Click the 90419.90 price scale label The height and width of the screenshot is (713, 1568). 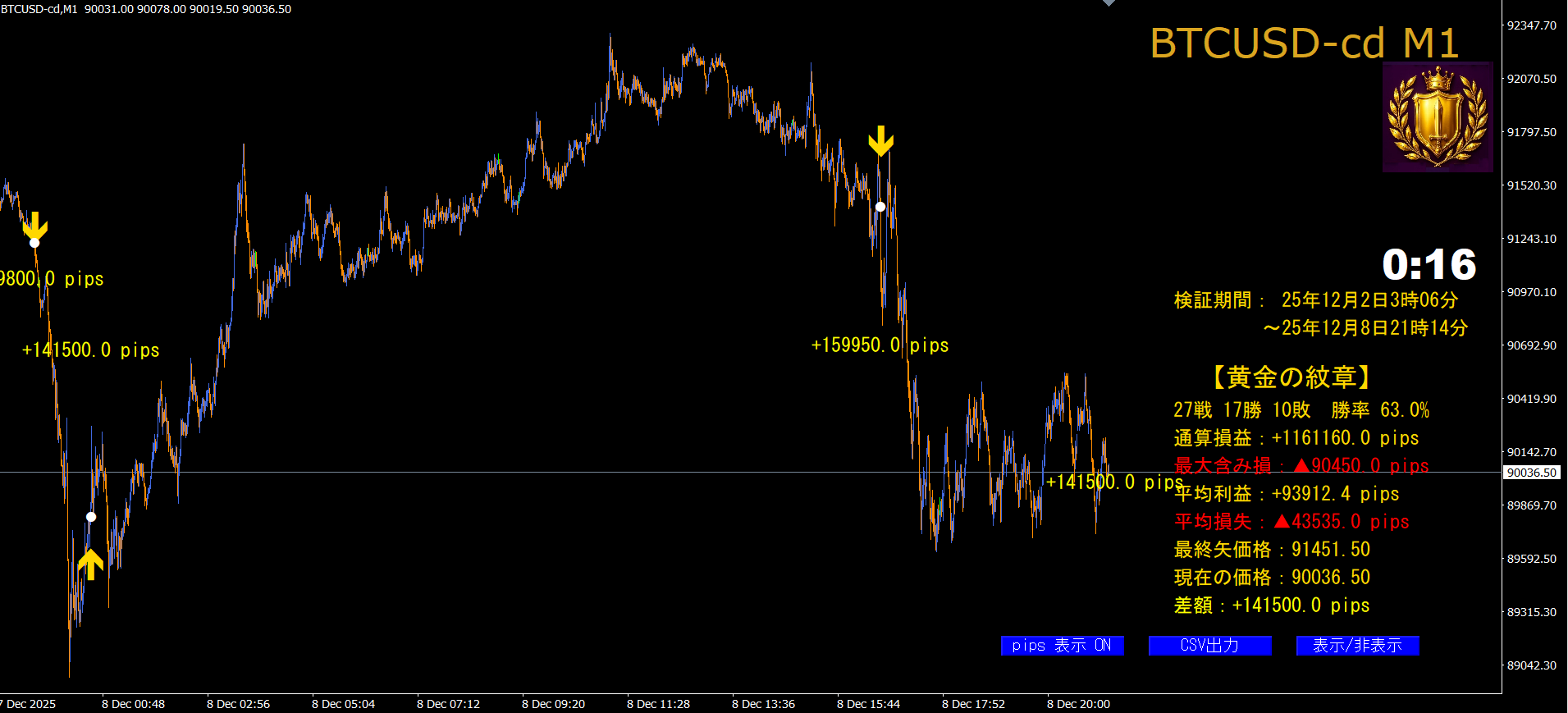(1531, 399)
